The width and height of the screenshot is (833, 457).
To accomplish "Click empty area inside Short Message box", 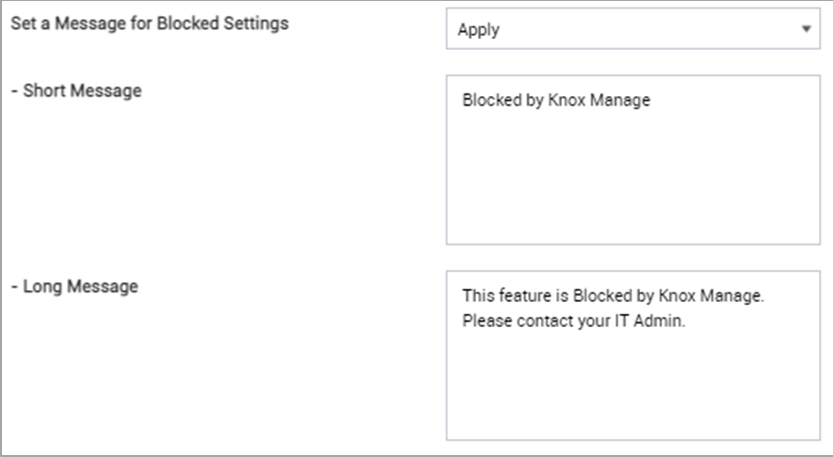I will [633, 181].
